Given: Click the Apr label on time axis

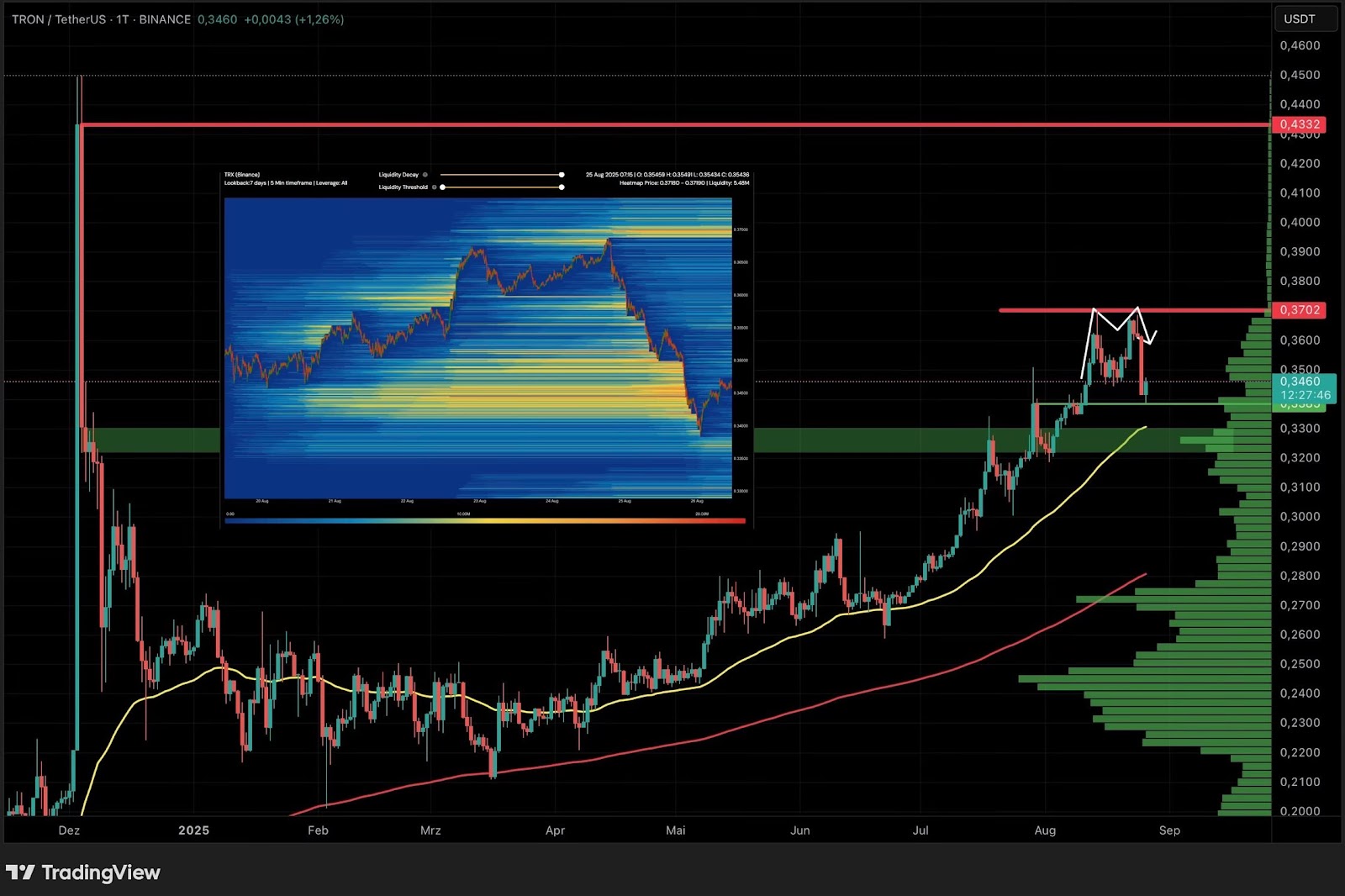Looking at the screenshot, I should coord(555,830).
